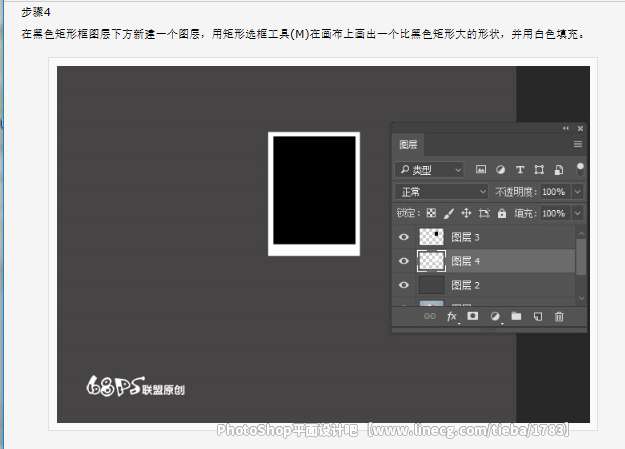Hide 图层 3 with eye icon
This screenshot has height=449, width=625.
point(404,237)
